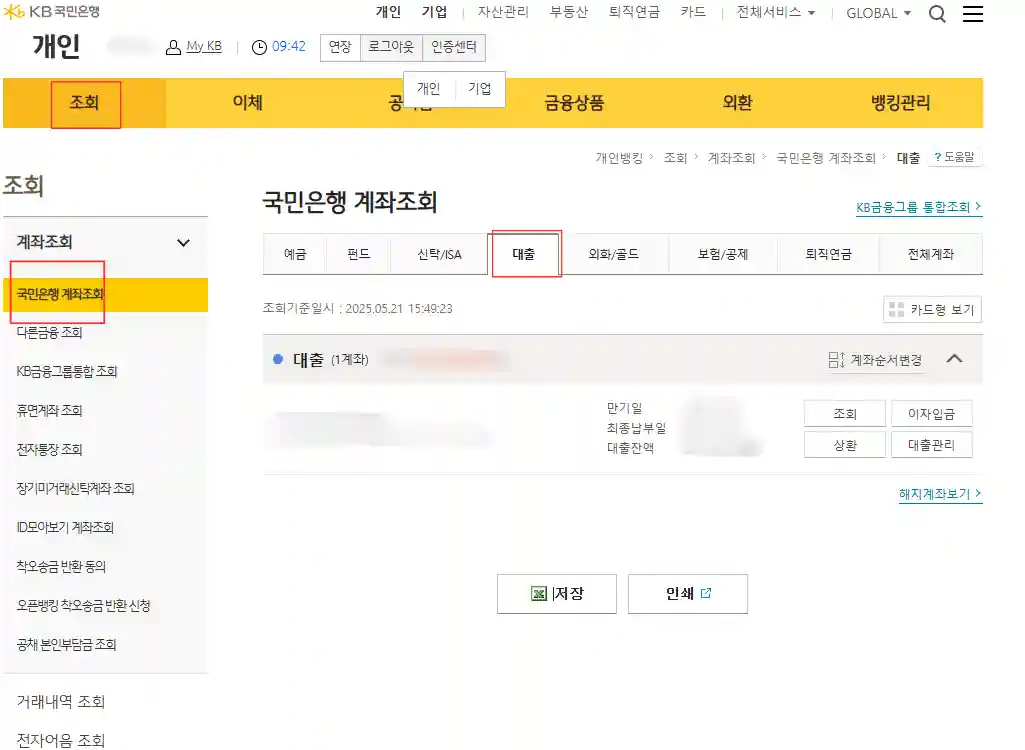Open the GLOBAL language dropdown

tap(879, 13)
